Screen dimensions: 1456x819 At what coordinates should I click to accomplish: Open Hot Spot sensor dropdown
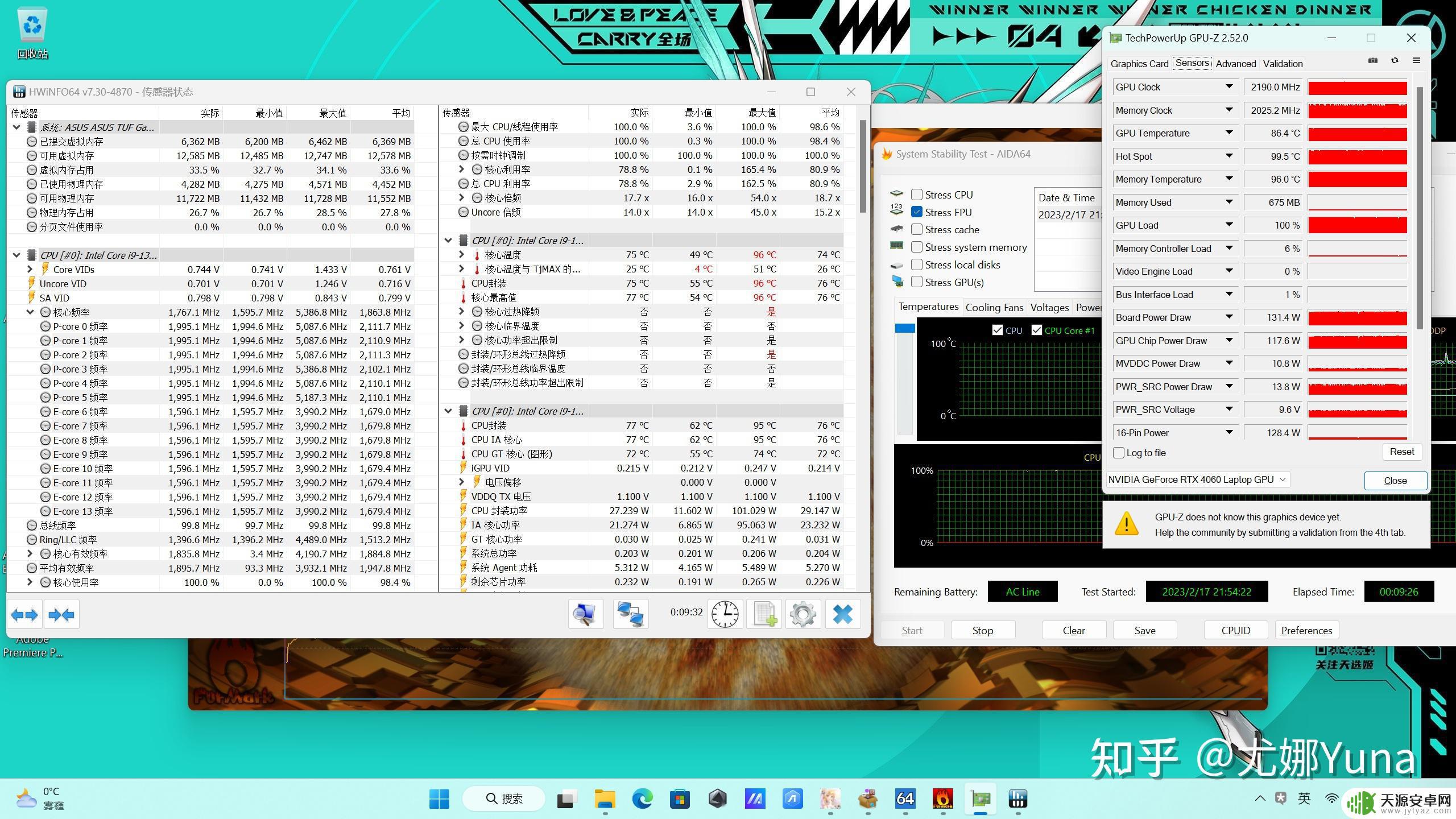tap(1229, 156)
